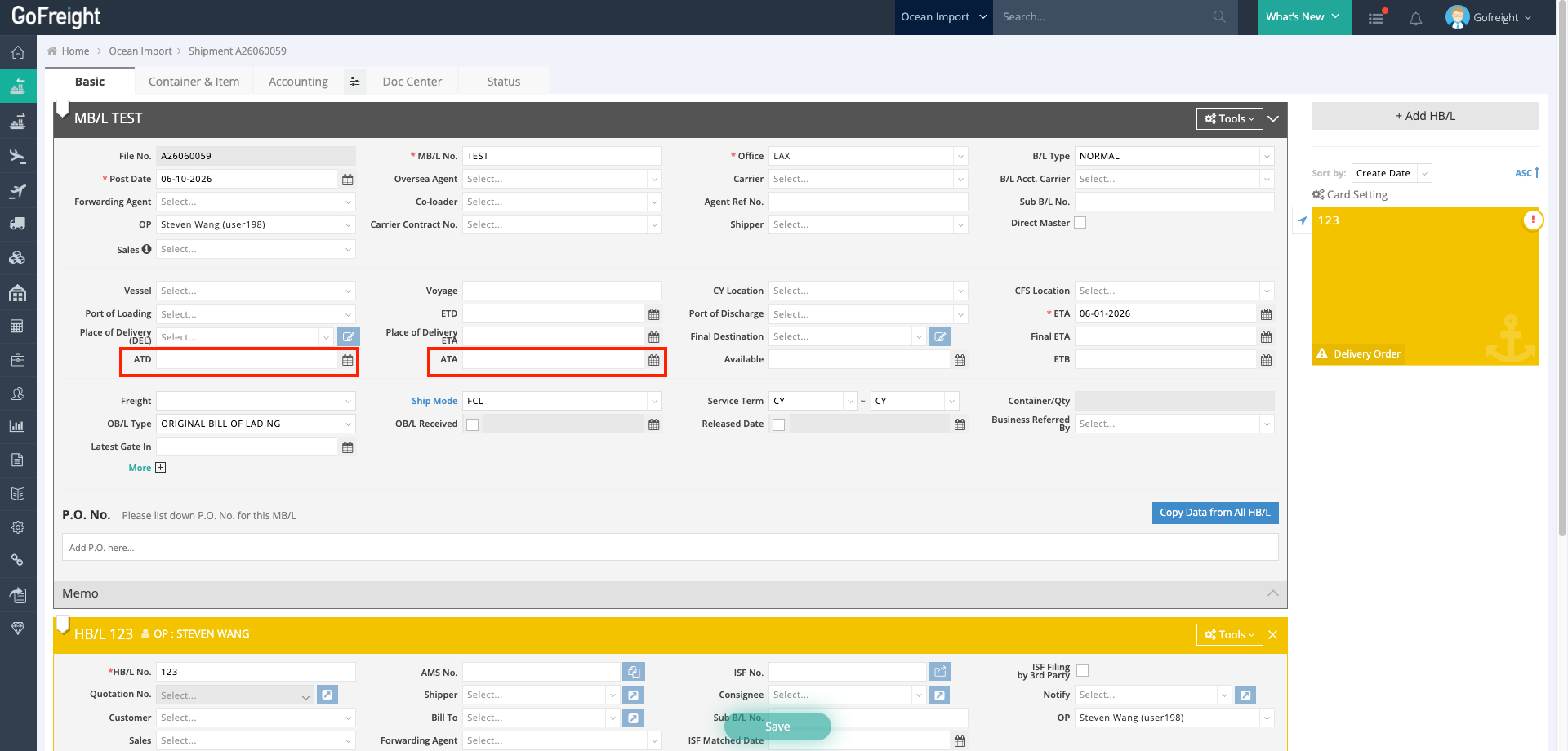The image size is (1568, 751).
Task: Click the Accounting tab settings sliders icon
Action: (x=354, y=82)
